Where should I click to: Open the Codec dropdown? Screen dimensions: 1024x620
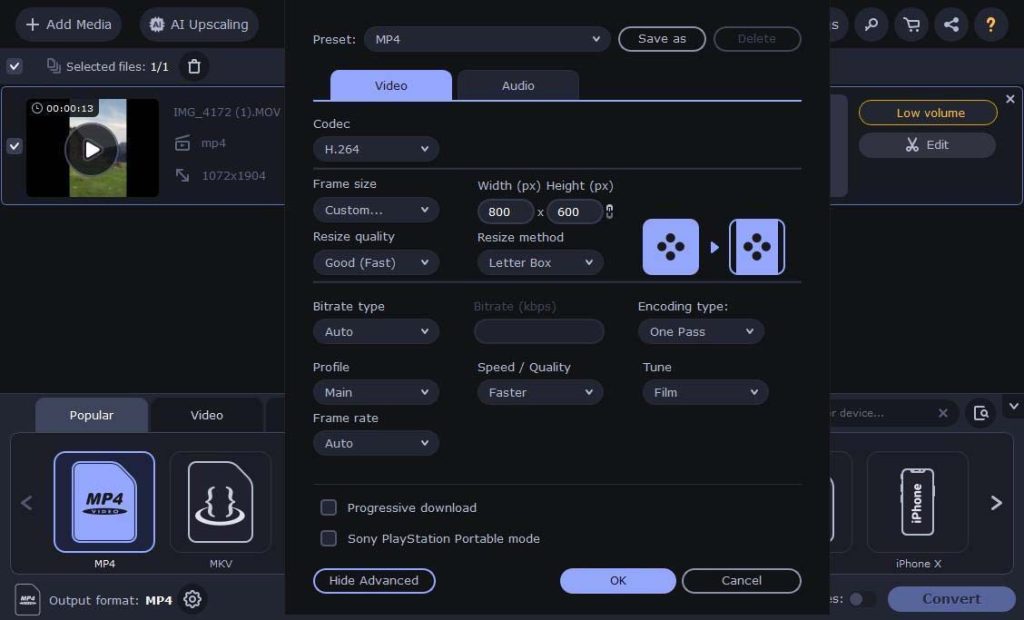[x=375, y=148]
